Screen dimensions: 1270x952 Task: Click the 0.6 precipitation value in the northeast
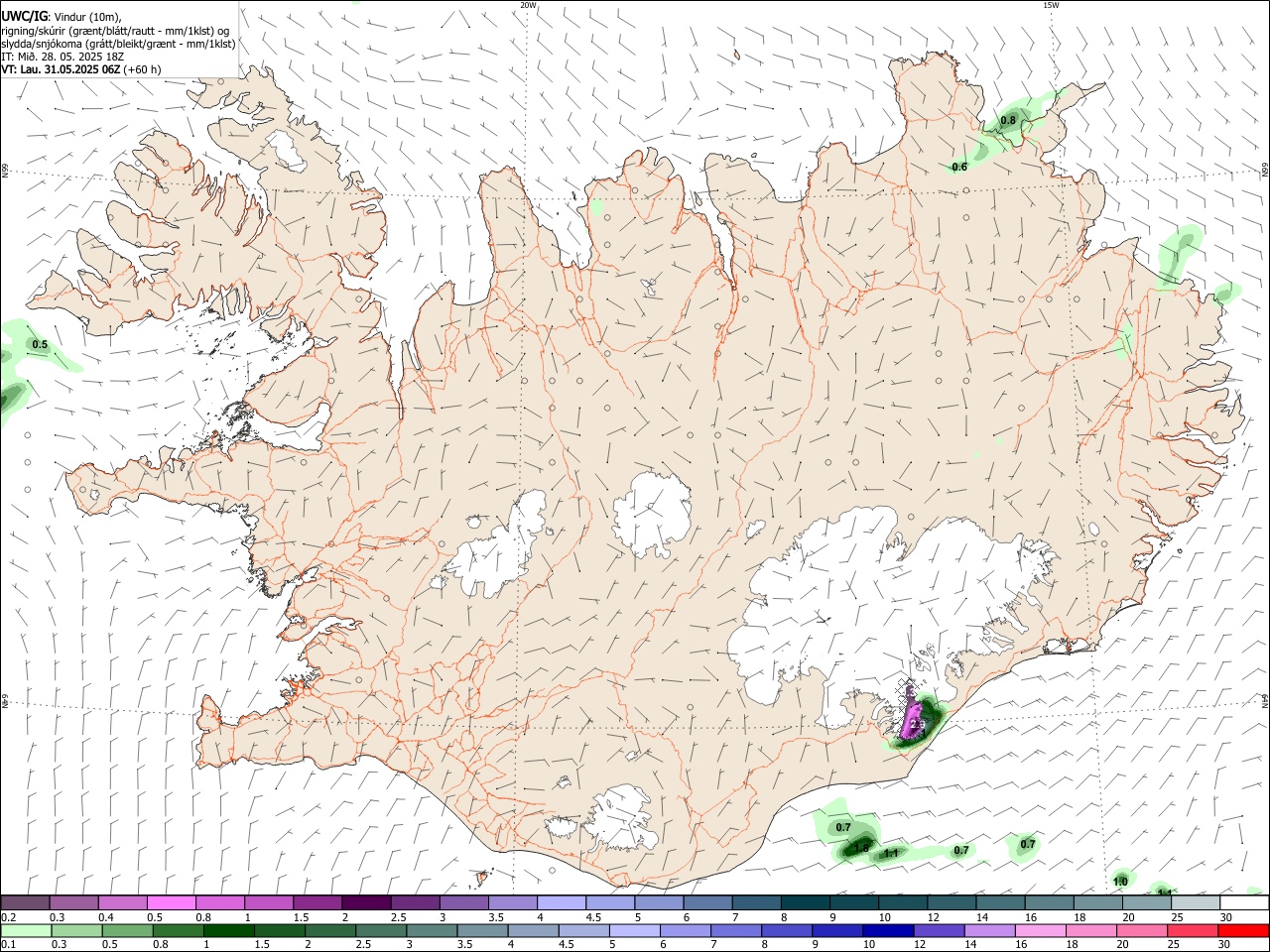[x=959, y=167]
